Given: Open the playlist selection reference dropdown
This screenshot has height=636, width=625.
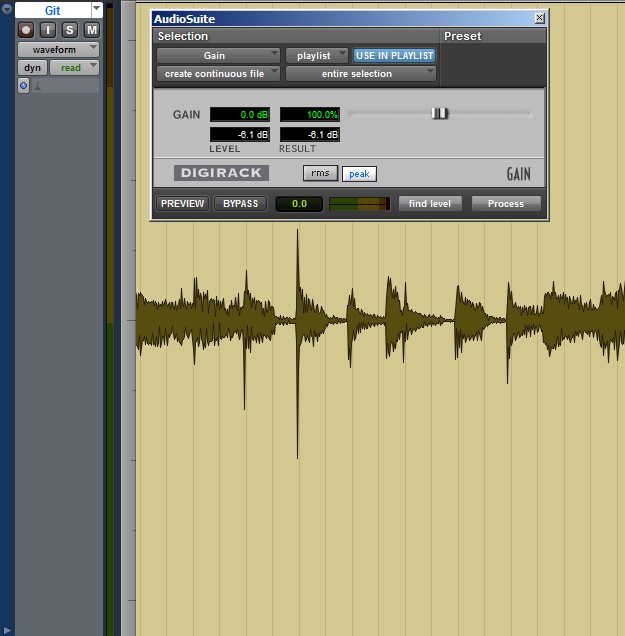Looking at the screenshot, I should click(317, 56).
